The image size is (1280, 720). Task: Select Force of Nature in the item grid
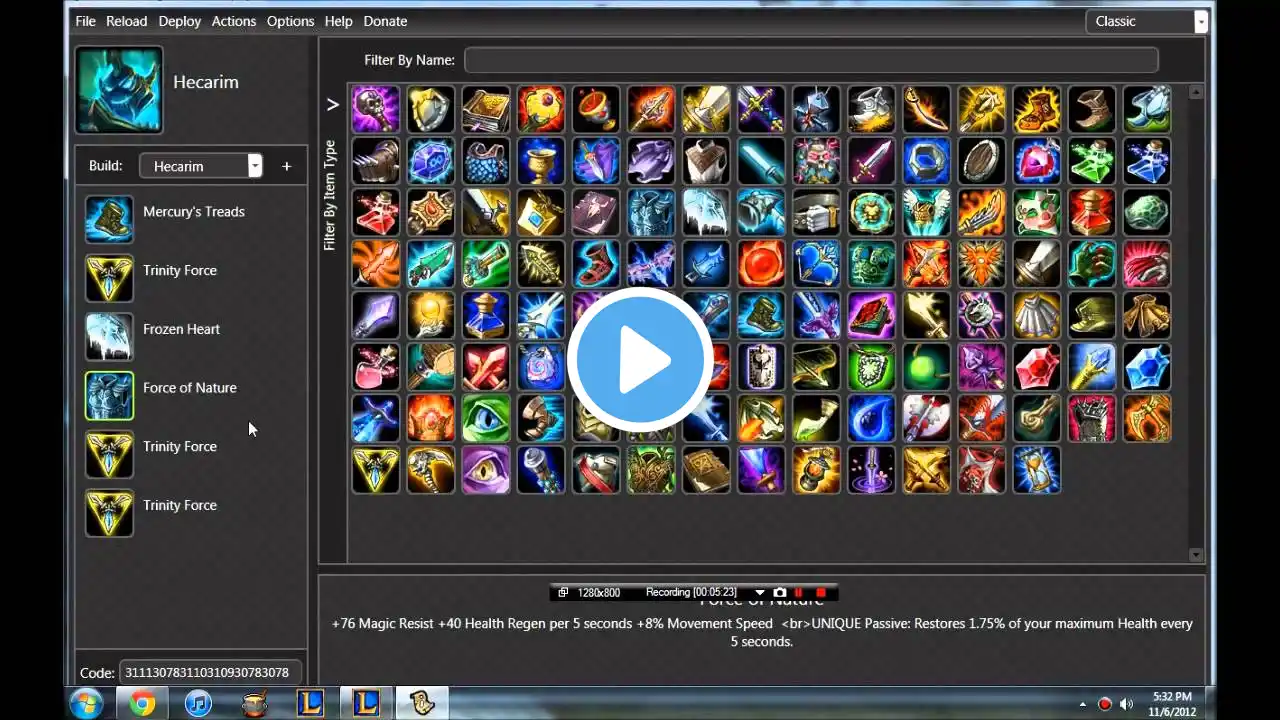coord(651,213)
